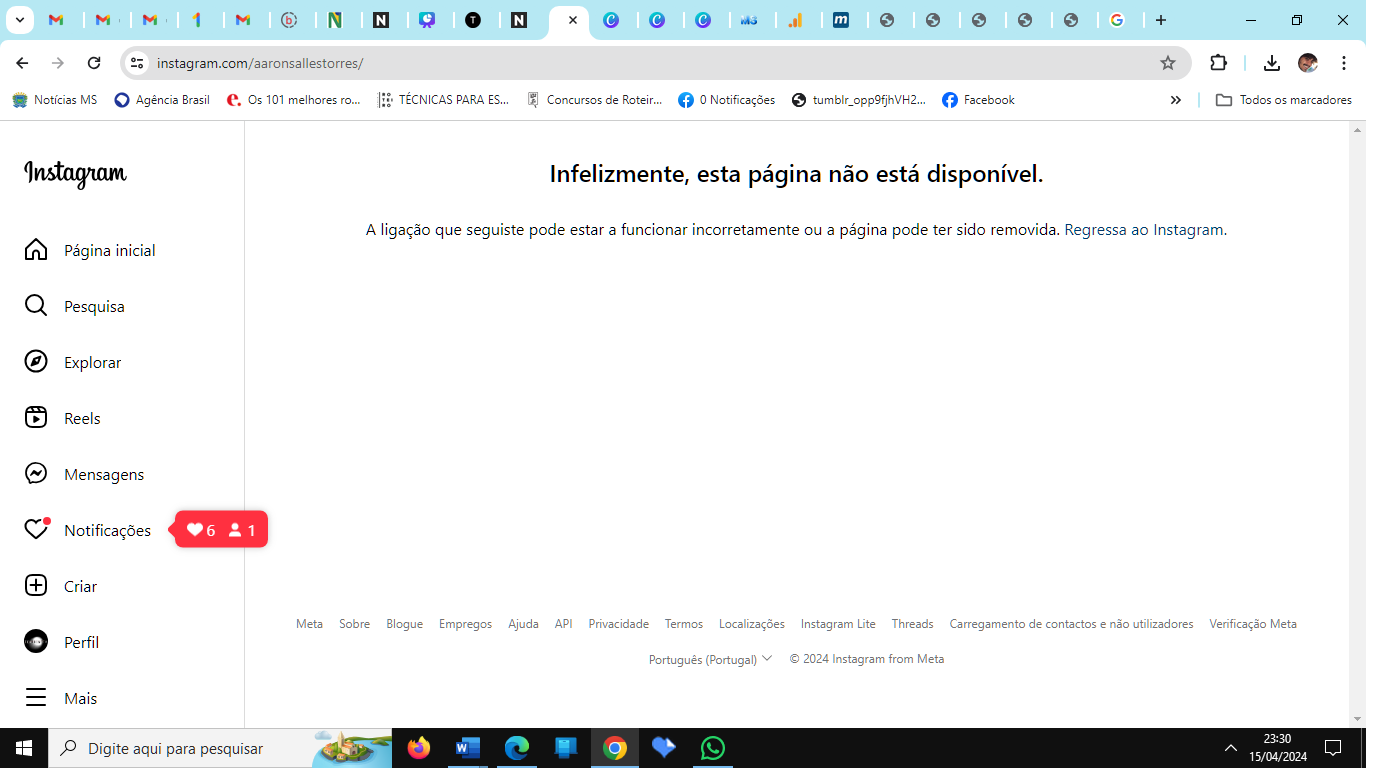The width and height of the screenshot is (1376, 768).
Task: Open Português (Portugal) language dropdown
Action: [710, 659]
